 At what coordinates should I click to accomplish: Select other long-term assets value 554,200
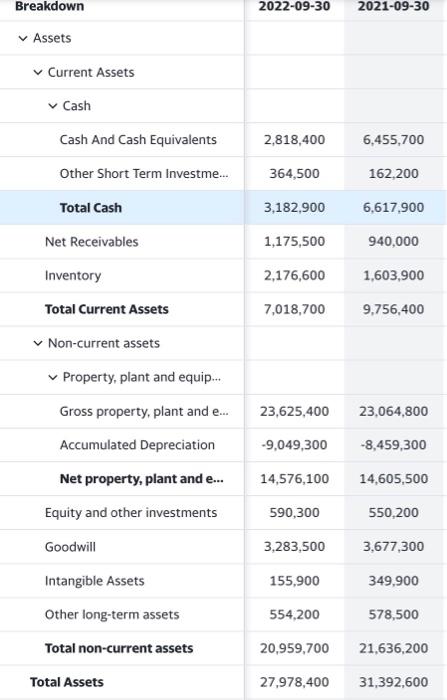tap(294, 615)
